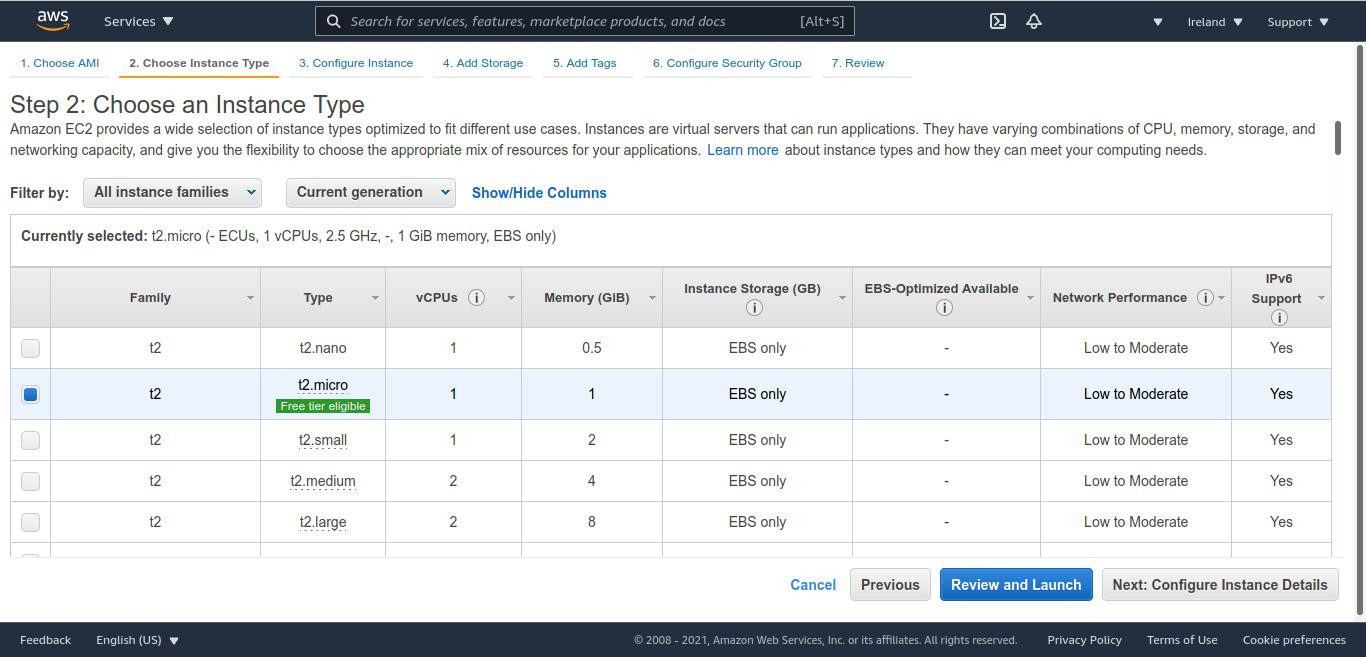1366x657 pixels.
Task: Open the Family column sort arrow
Action: pos(250,298)
